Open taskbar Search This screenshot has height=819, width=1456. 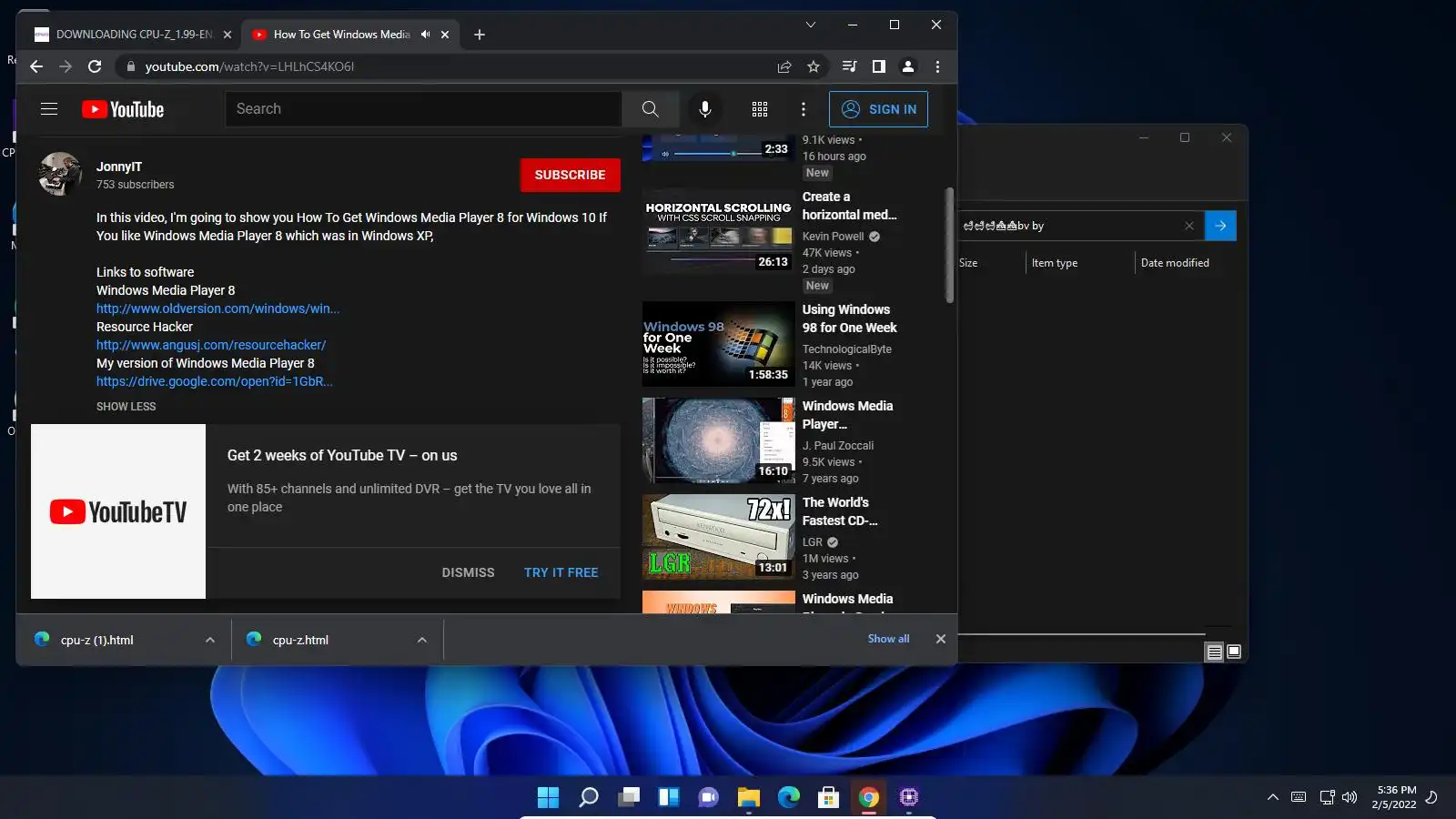coord(589,797)
